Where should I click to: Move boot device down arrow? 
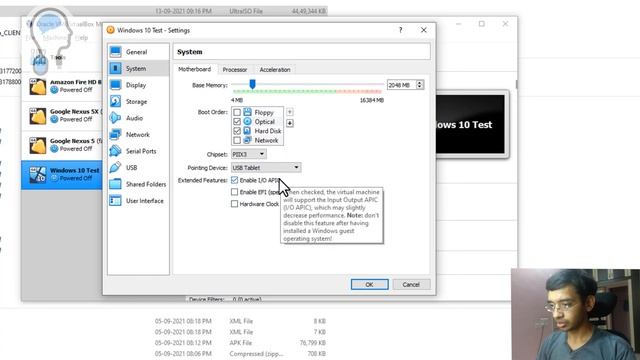coord(289,123)
